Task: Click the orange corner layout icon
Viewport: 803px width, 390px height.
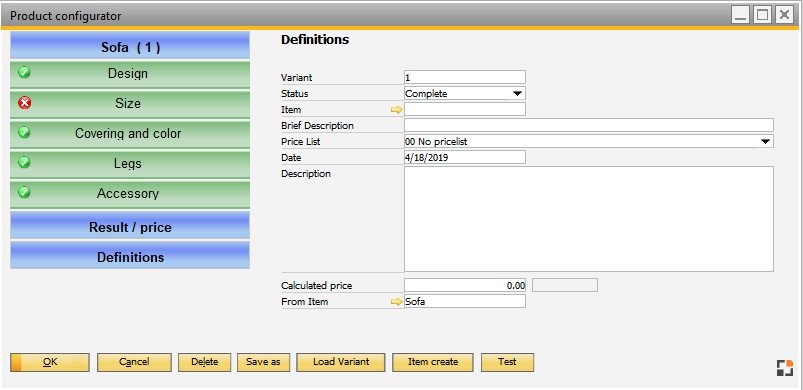Action: [784, 368]
